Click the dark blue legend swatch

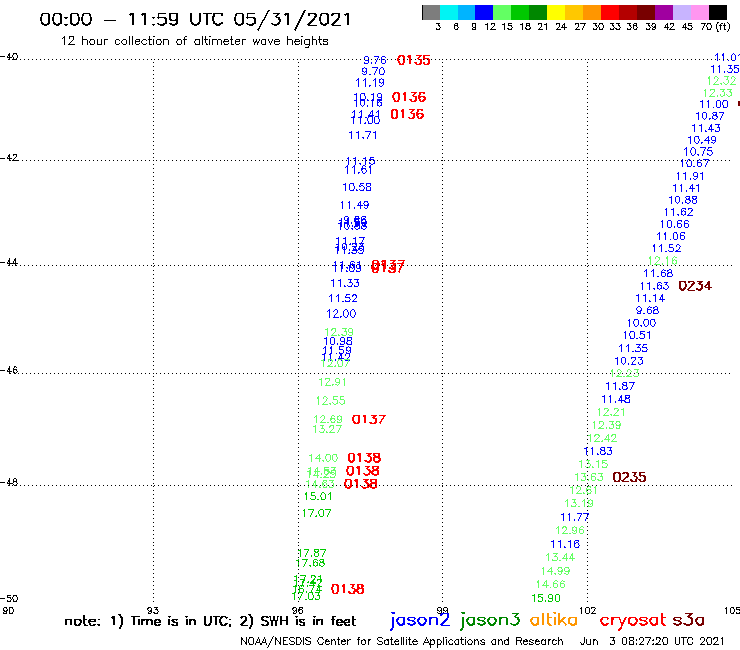[x=484, y=12]
